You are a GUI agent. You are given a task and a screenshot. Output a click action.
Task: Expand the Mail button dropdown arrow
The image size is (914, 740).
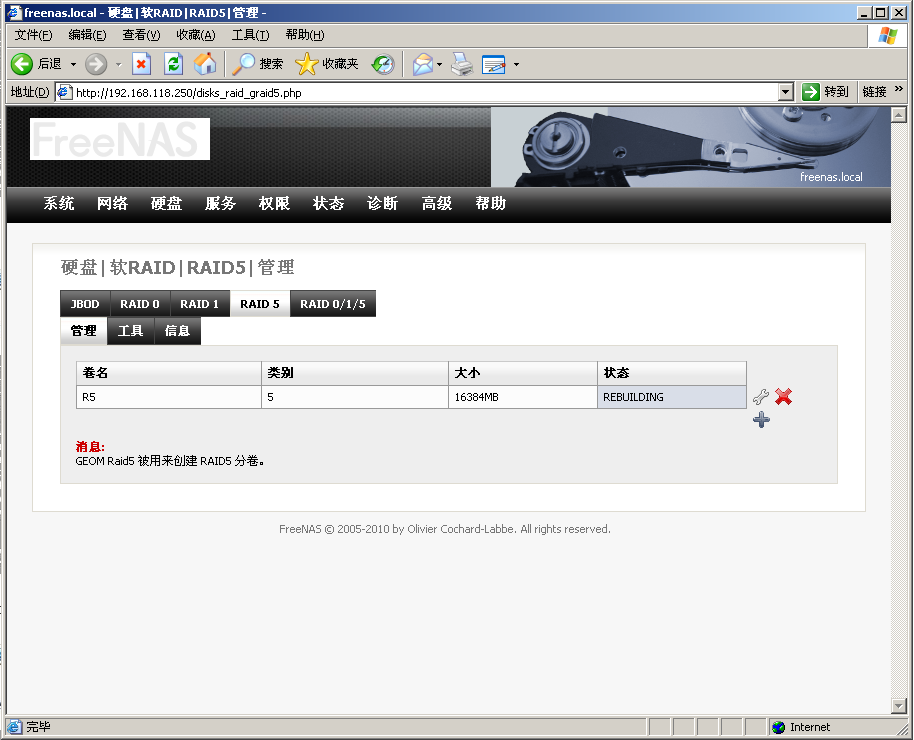click(440, 64)
